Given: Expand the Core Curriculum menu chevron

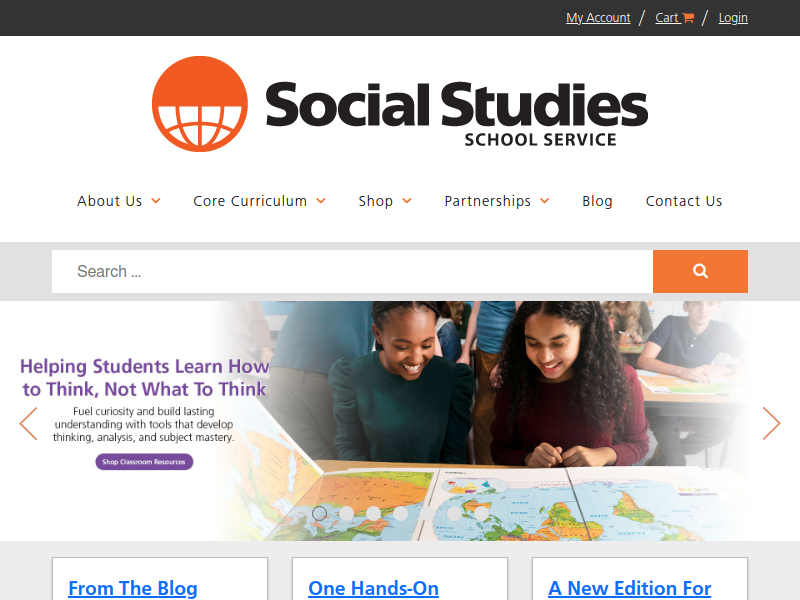Looking at the screenshot, I should 321,201.
